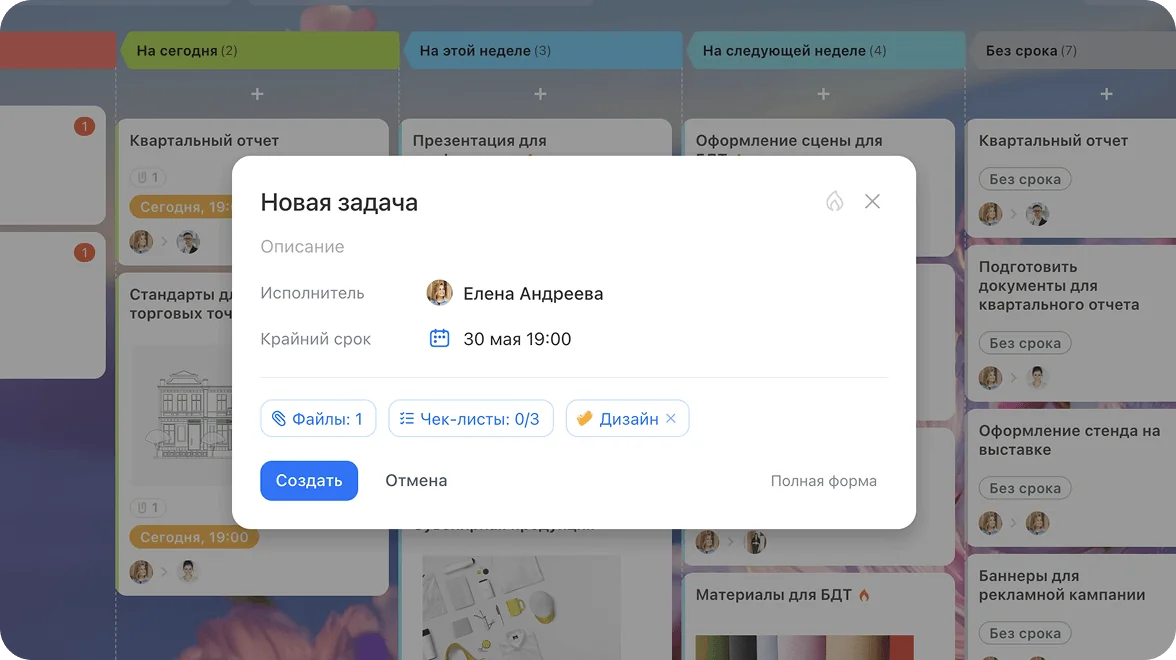This screenshot has height=660, width=1176.
Task: Mark new task as urgent with flame icon
Action: [x=834, y=202]
